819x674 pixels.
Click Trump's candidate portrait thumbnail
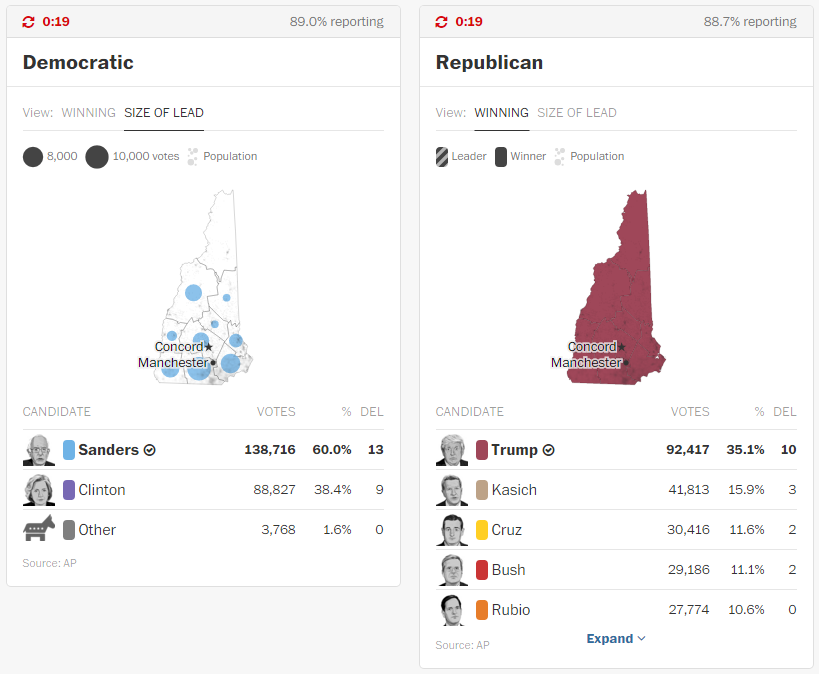point(451,450)
